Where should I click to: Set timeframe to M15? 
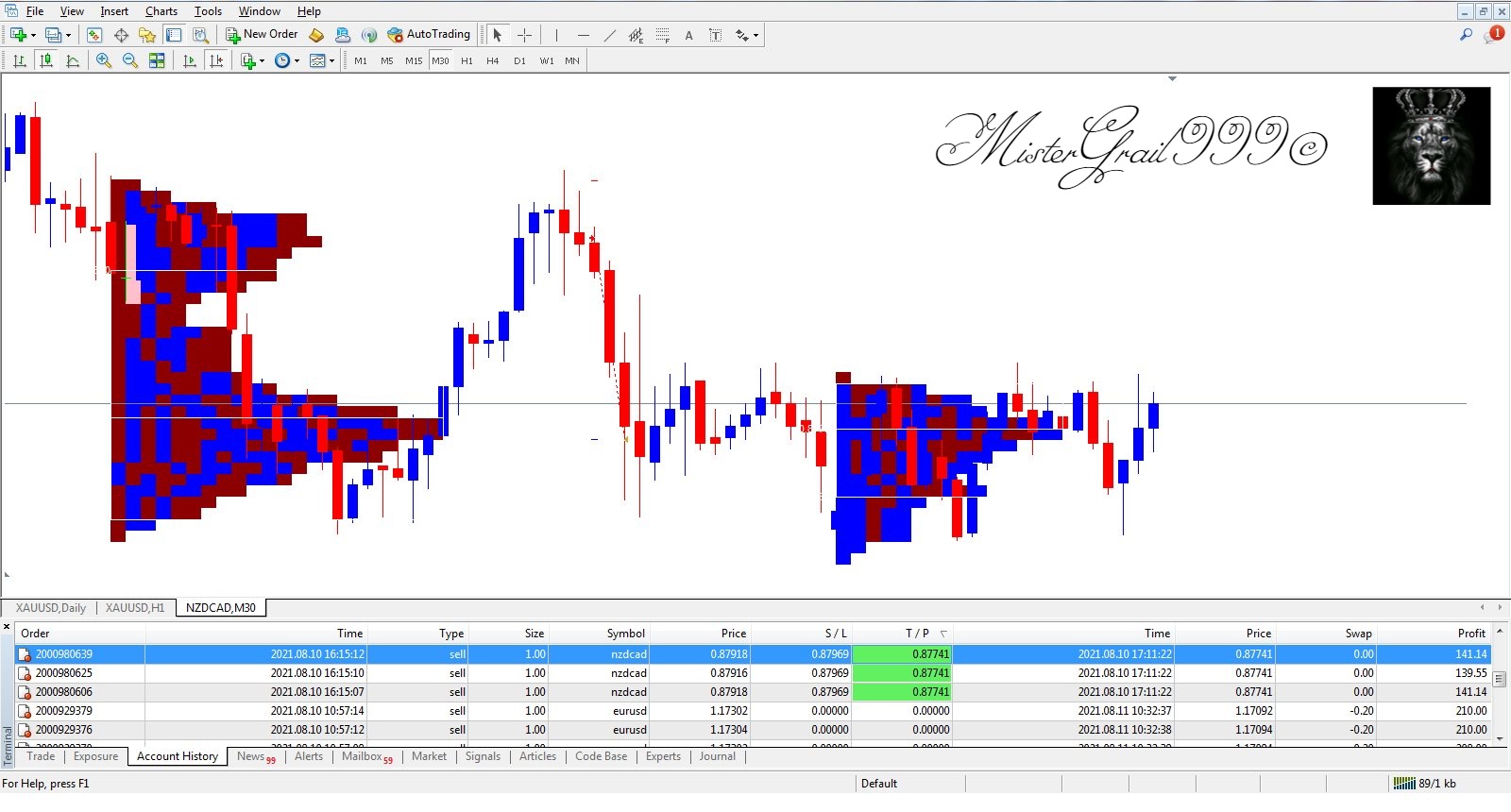pos(414,60)
